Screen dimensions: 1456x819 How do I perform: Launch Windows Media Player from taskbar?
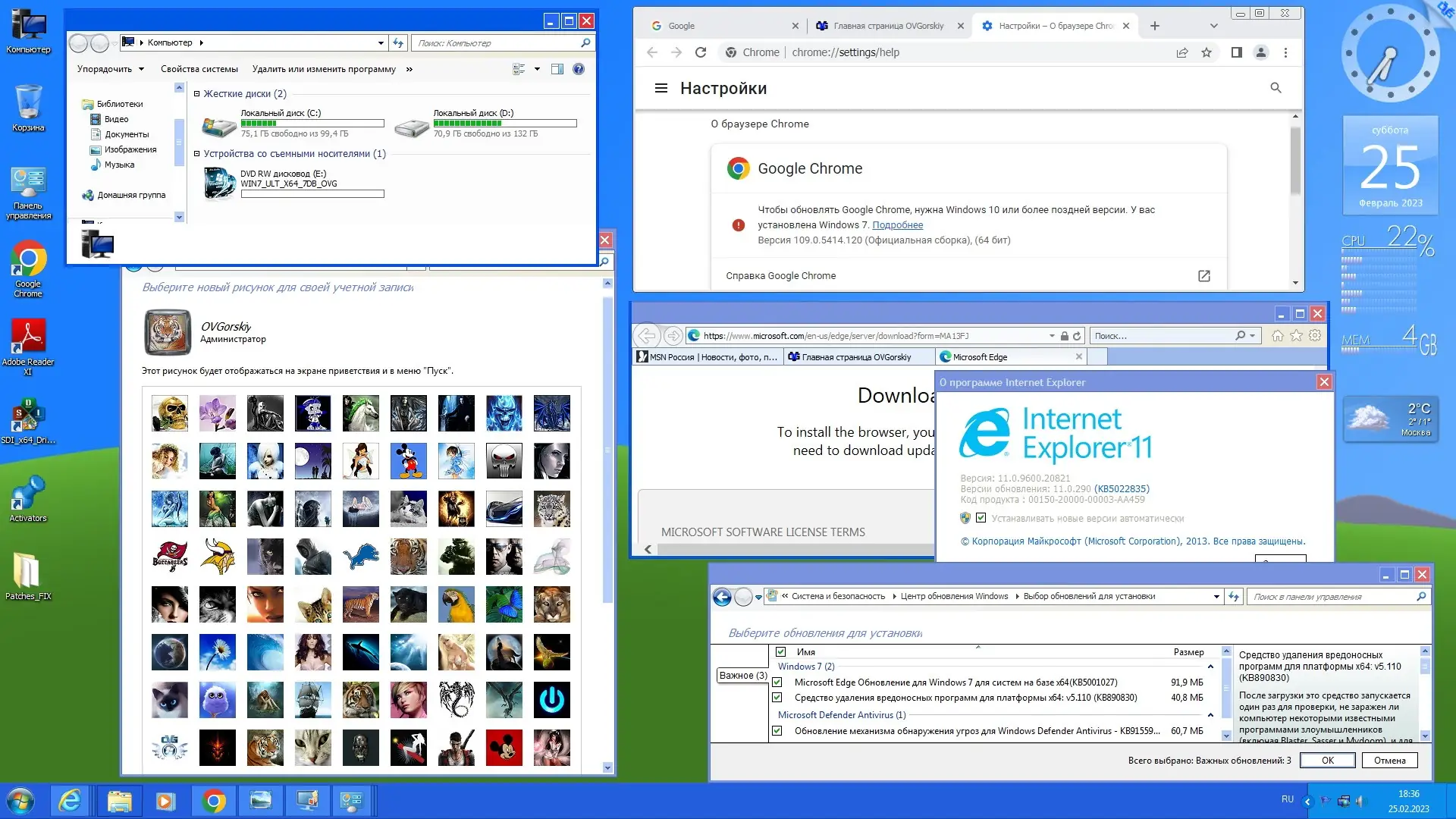[x=165, y=801]
